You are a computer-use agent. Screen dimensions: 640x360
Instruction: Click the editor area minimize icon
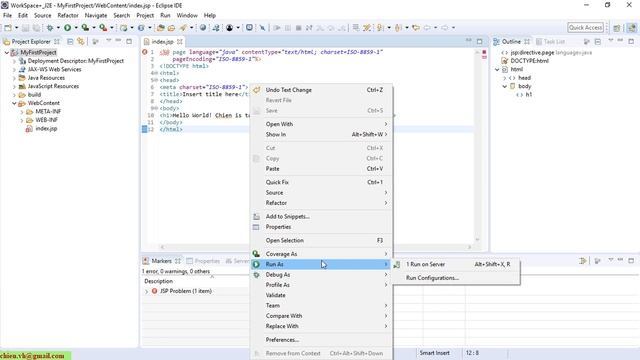(469, 40)
